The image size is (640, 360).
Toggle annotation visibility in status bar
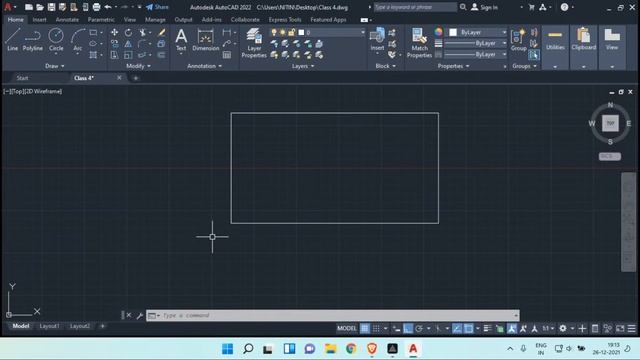pos(512,328)
